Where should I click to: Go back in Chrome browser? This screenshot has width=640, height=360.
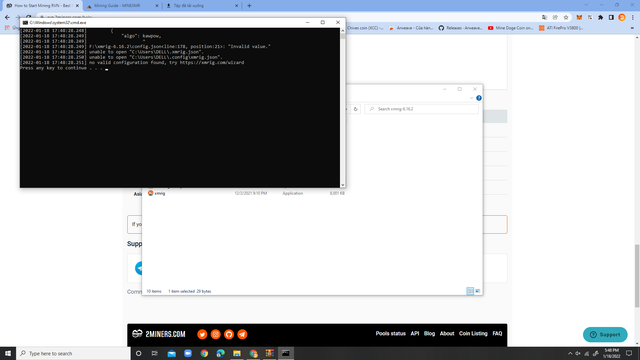click(7, 17)
